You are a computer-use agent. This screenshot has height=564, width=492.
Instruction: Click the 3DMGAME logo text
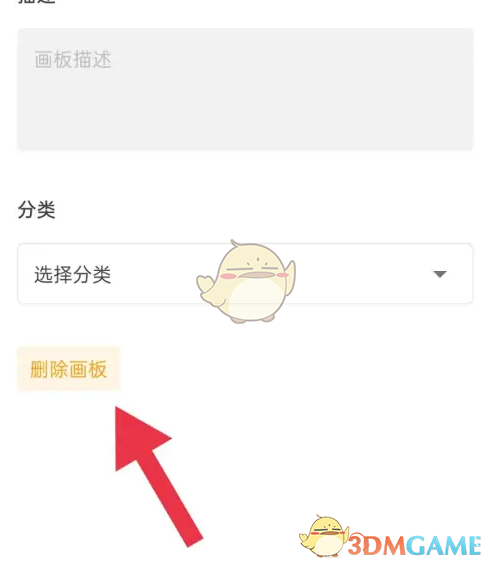(414, 545)
